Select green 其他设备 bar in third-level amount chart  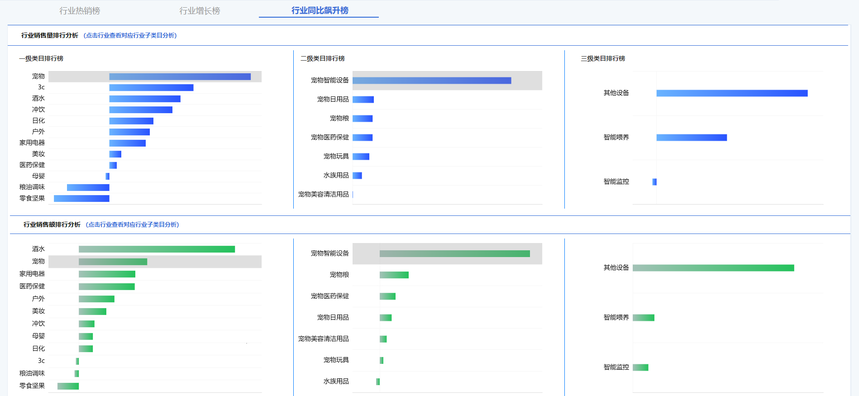[x=713, y=268]
